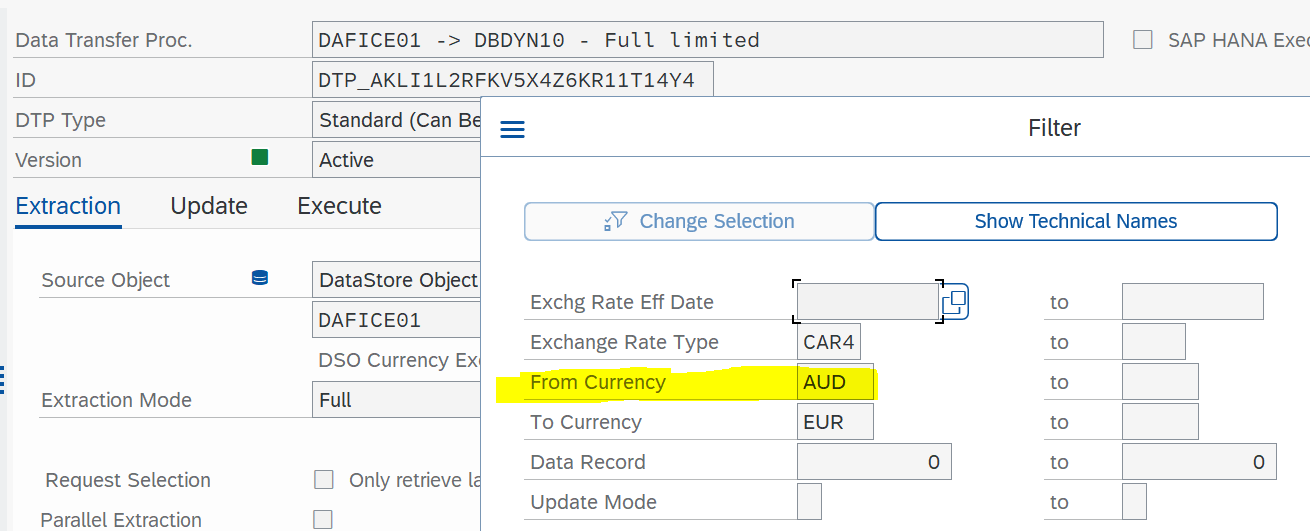The image size is (1310, 531).
Task: Switch to the Update tab
Action: pos(209,206)
